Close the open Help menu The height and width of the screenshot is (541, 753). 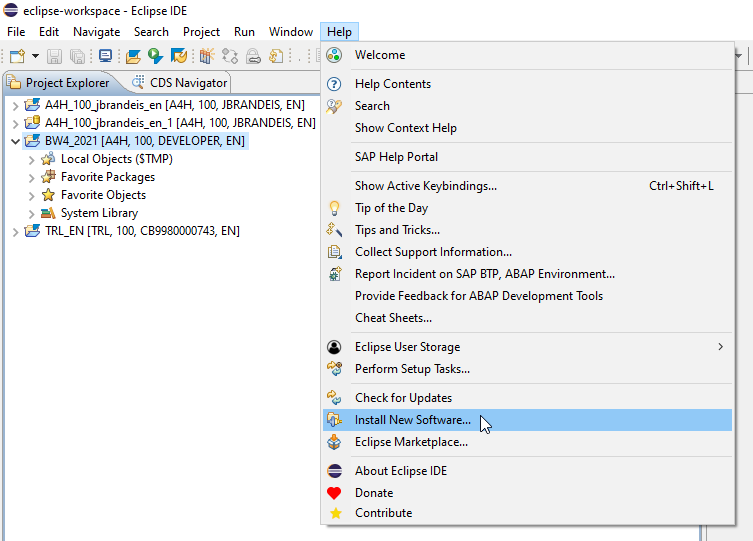tap(340, 32)
